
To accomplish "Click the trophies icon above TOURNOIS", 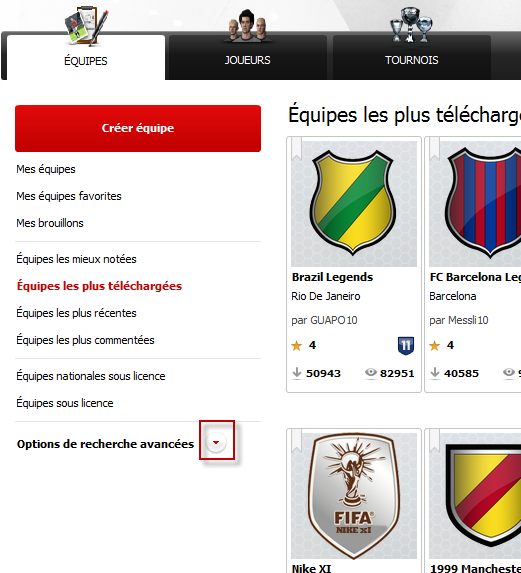I will (411, 24).
